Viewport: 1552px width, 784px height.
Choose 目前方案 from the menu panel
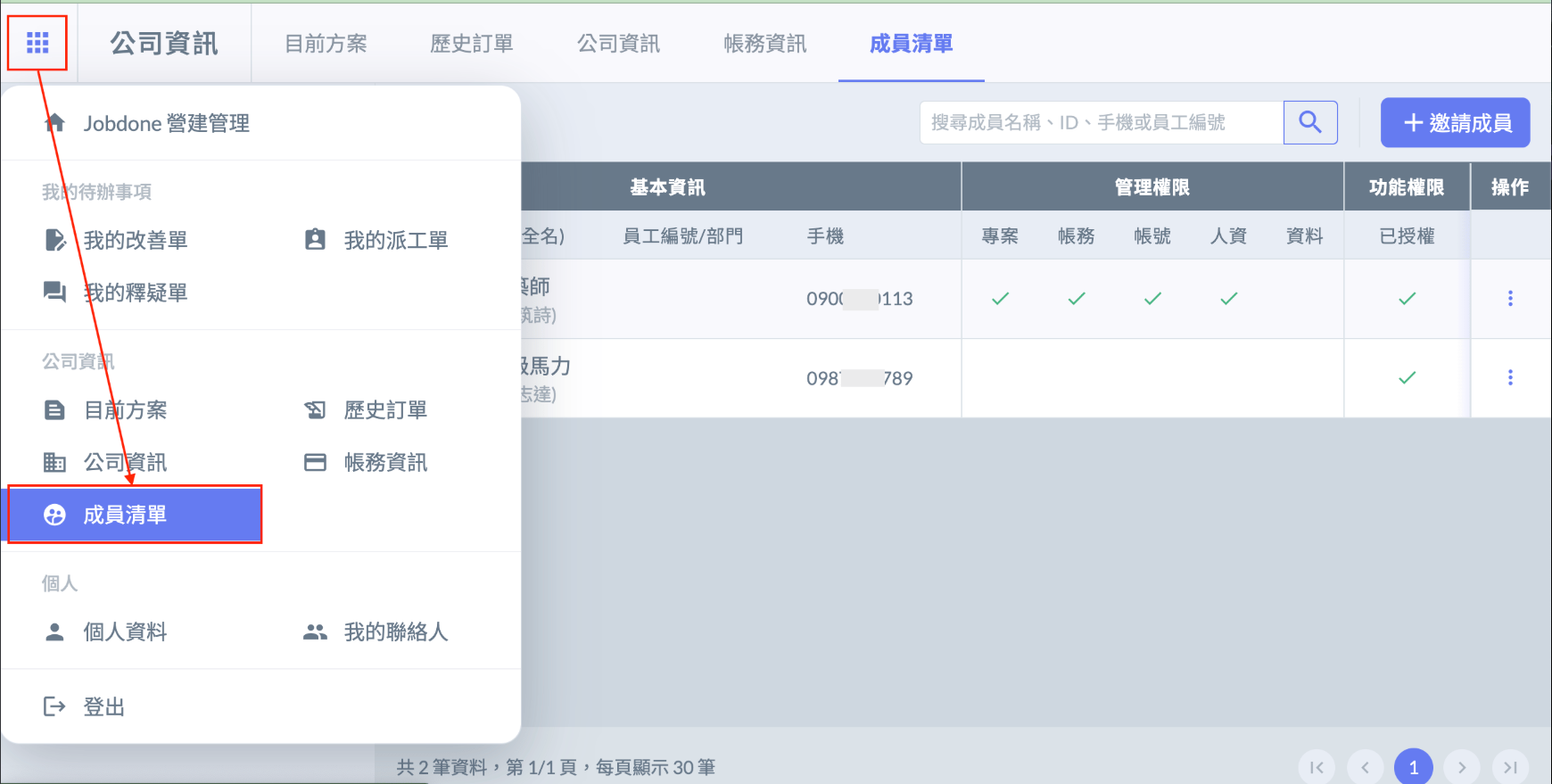click(x=125, y=410)
